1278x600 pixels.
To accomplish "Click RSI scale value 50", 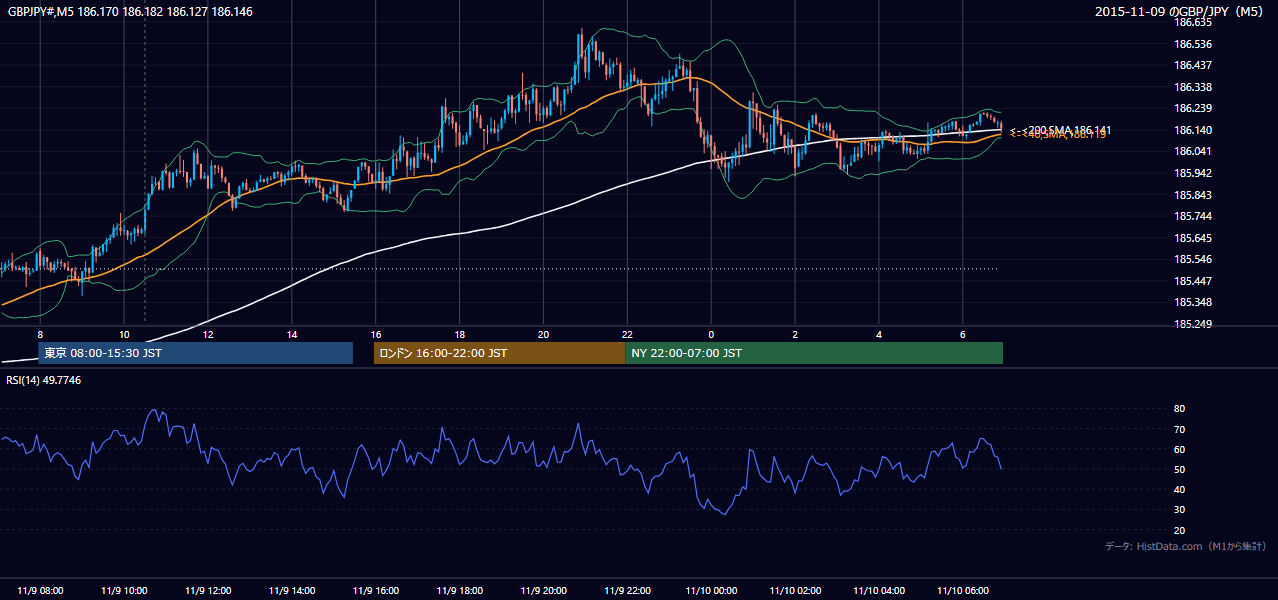I will [1179, 469].
